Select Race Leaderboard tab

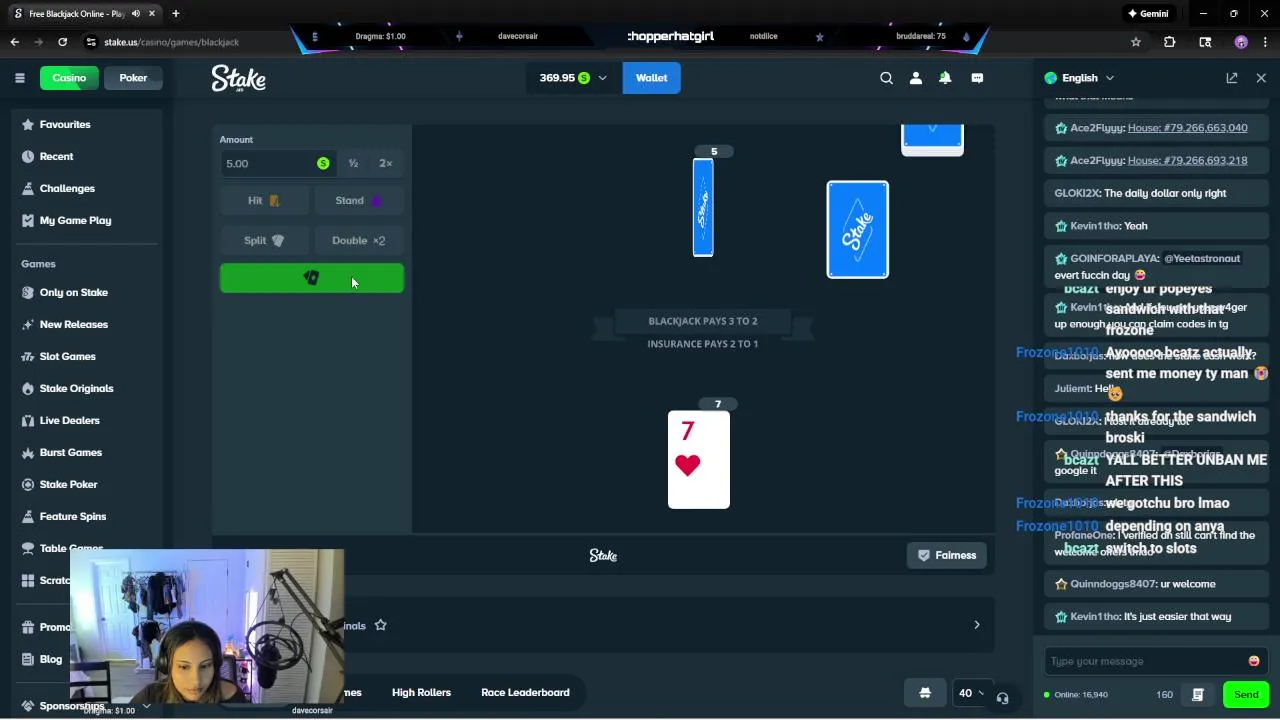coord(525,692)
